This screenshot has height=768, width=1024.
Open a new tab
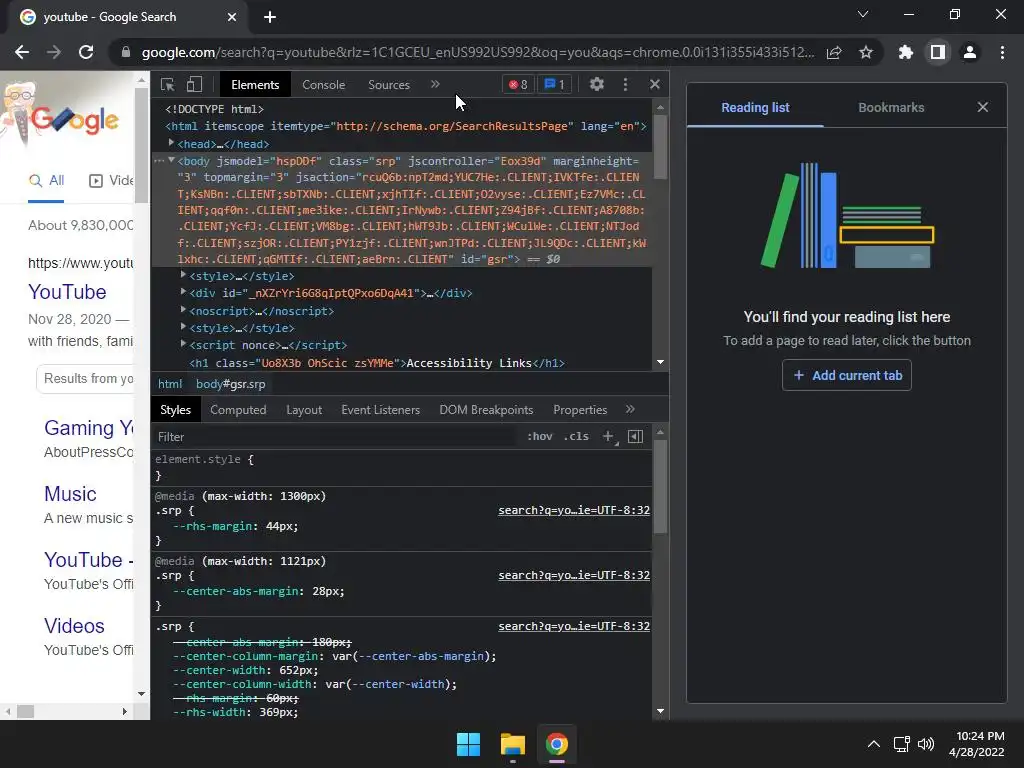coord(270,17)
